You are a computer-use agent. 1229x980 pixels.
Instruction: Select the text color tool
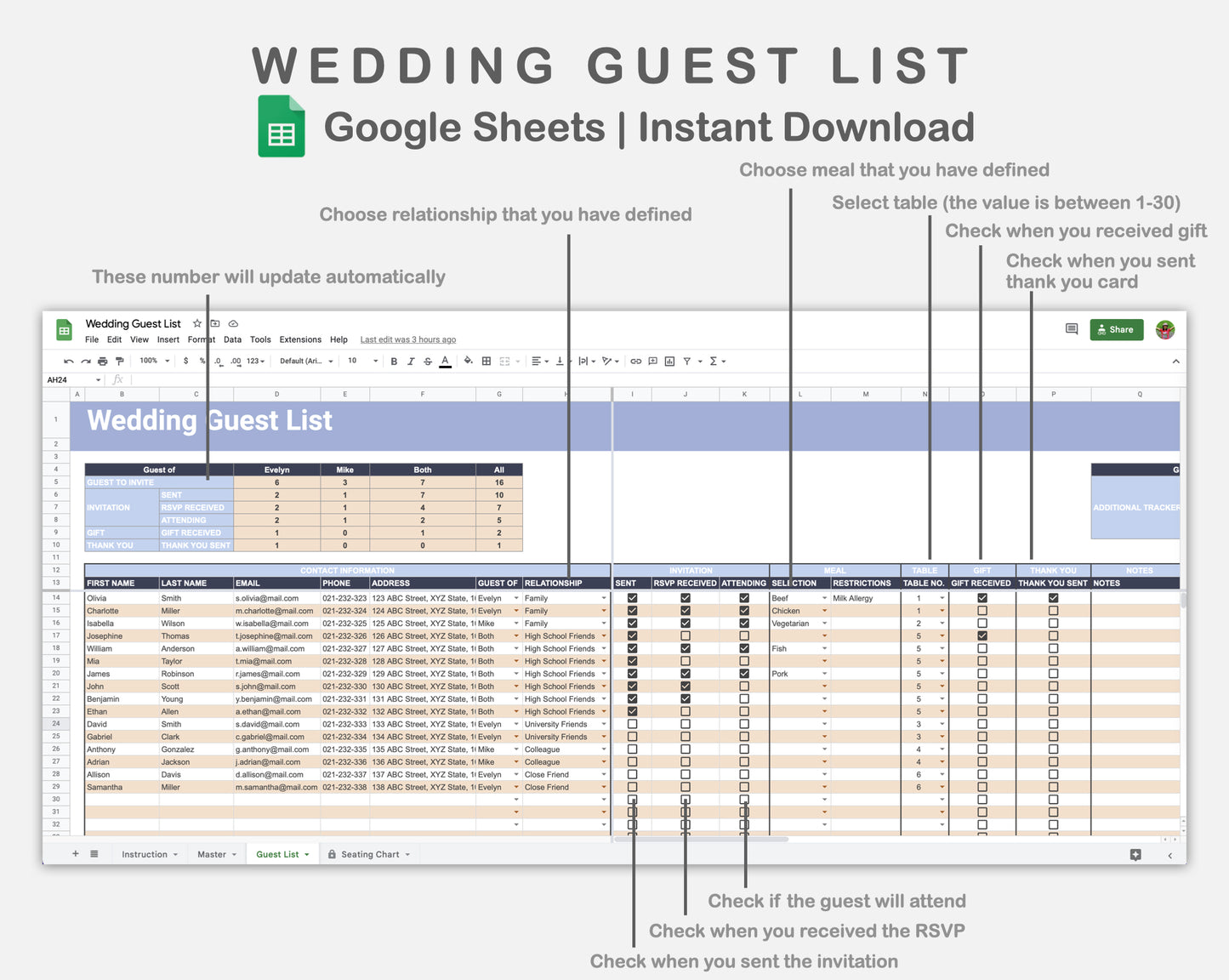[445, 361]
